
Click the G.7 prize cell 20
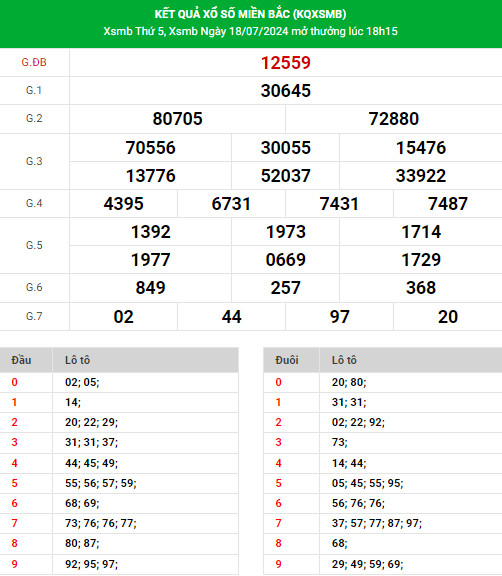pyautogui.click(x=448, y=317)
